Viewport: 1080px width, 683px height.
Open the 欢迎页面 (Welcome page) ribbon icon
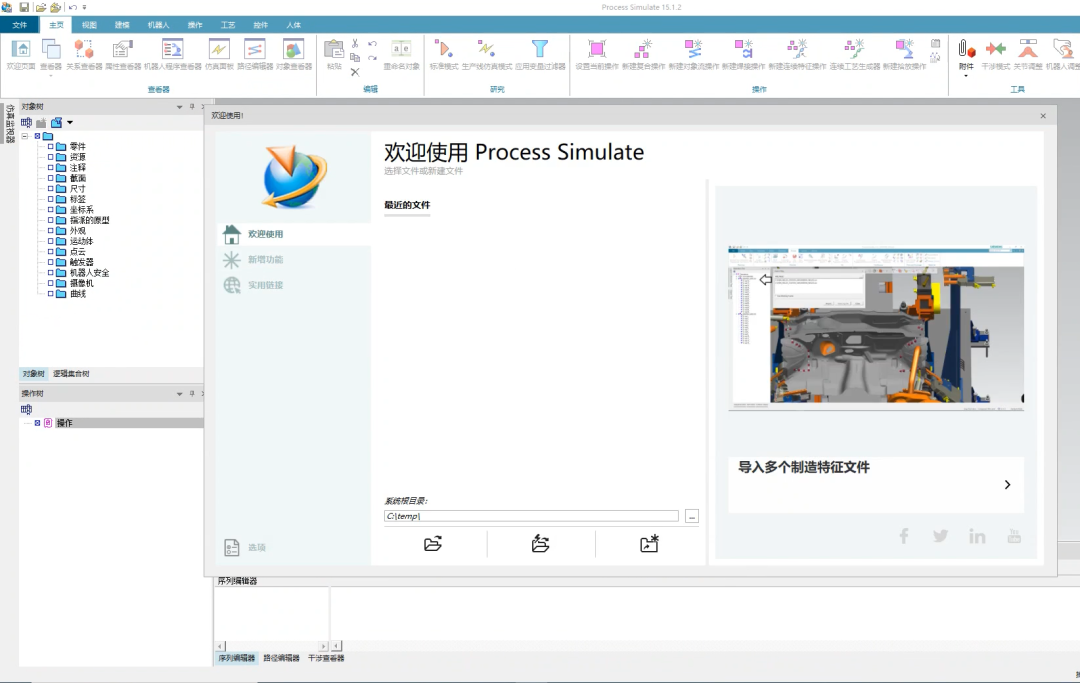(21, 54)
